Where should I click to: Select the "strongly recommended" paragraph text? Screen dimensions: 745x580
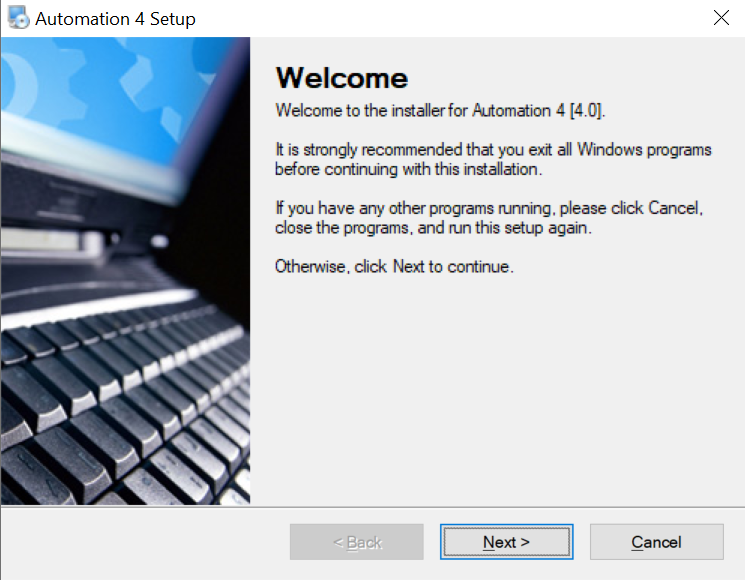493,159
